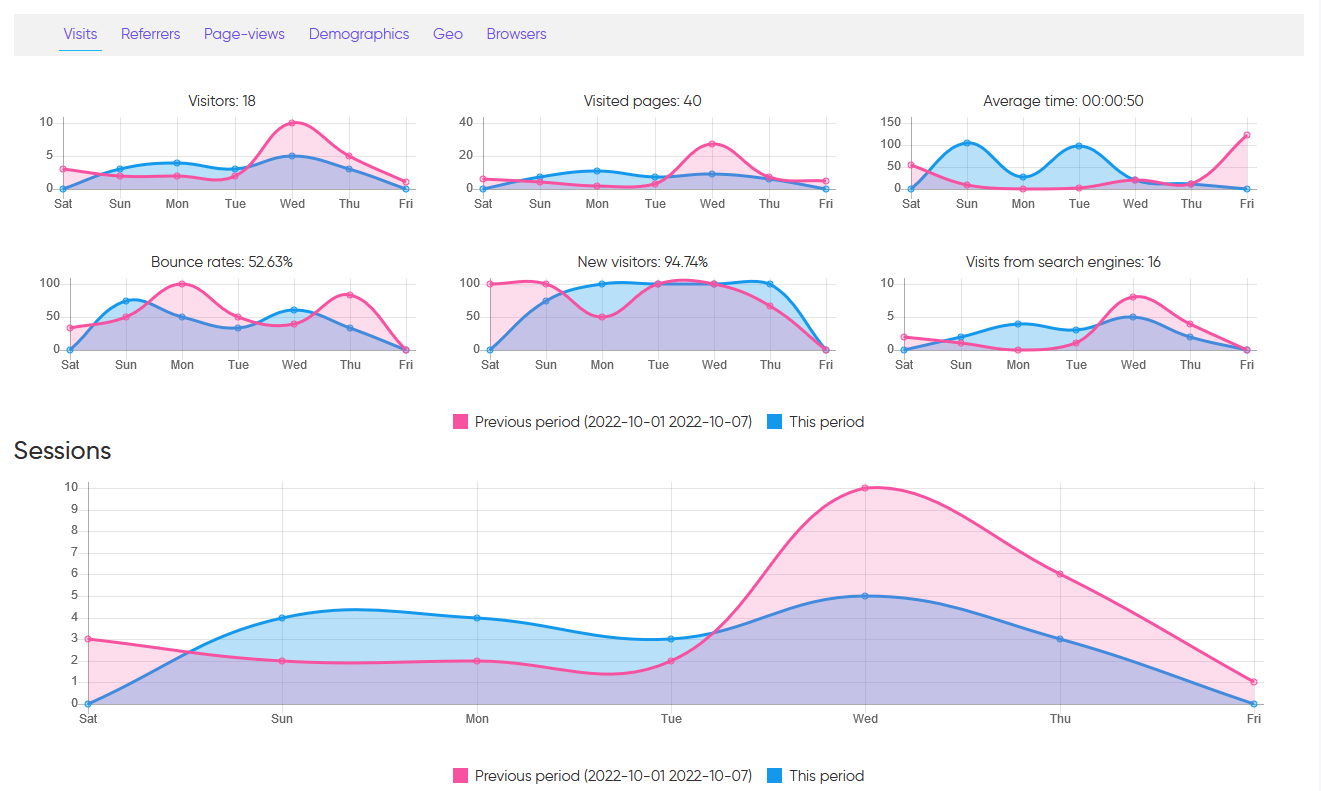The height and width of the screenshot is (791, 1321).
Task: Click the pink Fri data point in Sessions chart
Action: point(1254,682)
